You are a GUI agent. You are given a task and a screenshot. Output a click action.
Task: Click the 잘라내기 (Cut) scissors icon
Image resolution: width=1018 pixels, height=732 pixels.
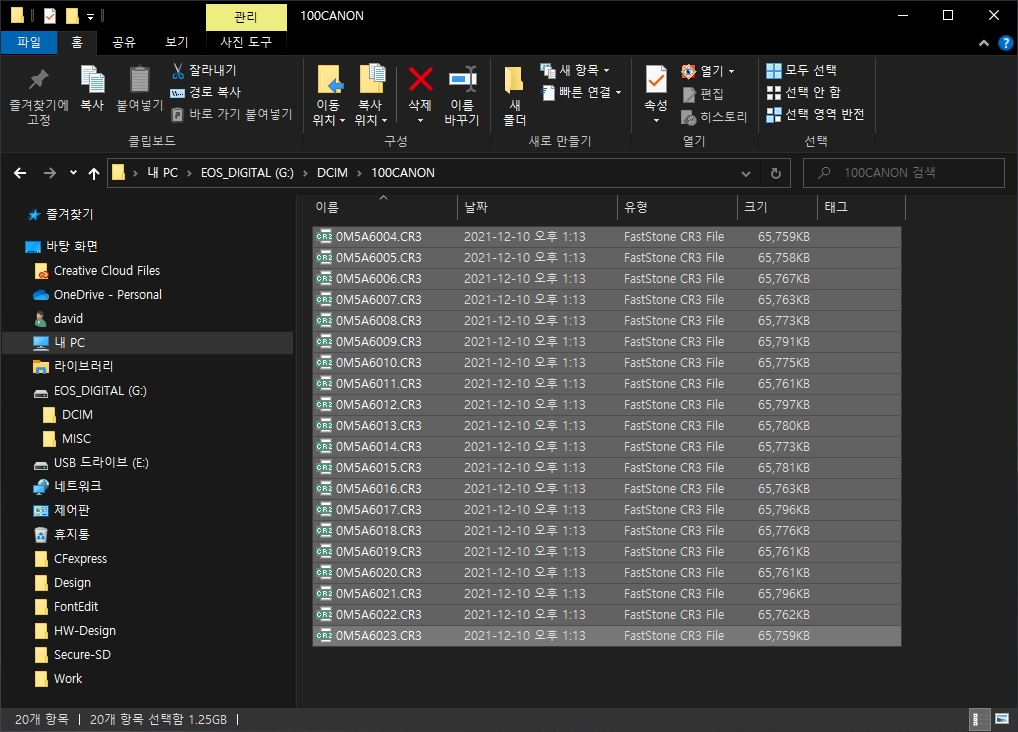point(178,70)
